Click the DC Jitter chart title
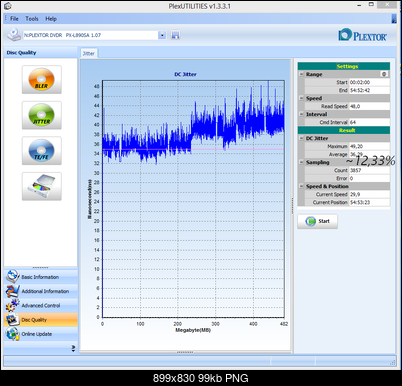This screenshot has height=386, width=402. click(185, 74)
